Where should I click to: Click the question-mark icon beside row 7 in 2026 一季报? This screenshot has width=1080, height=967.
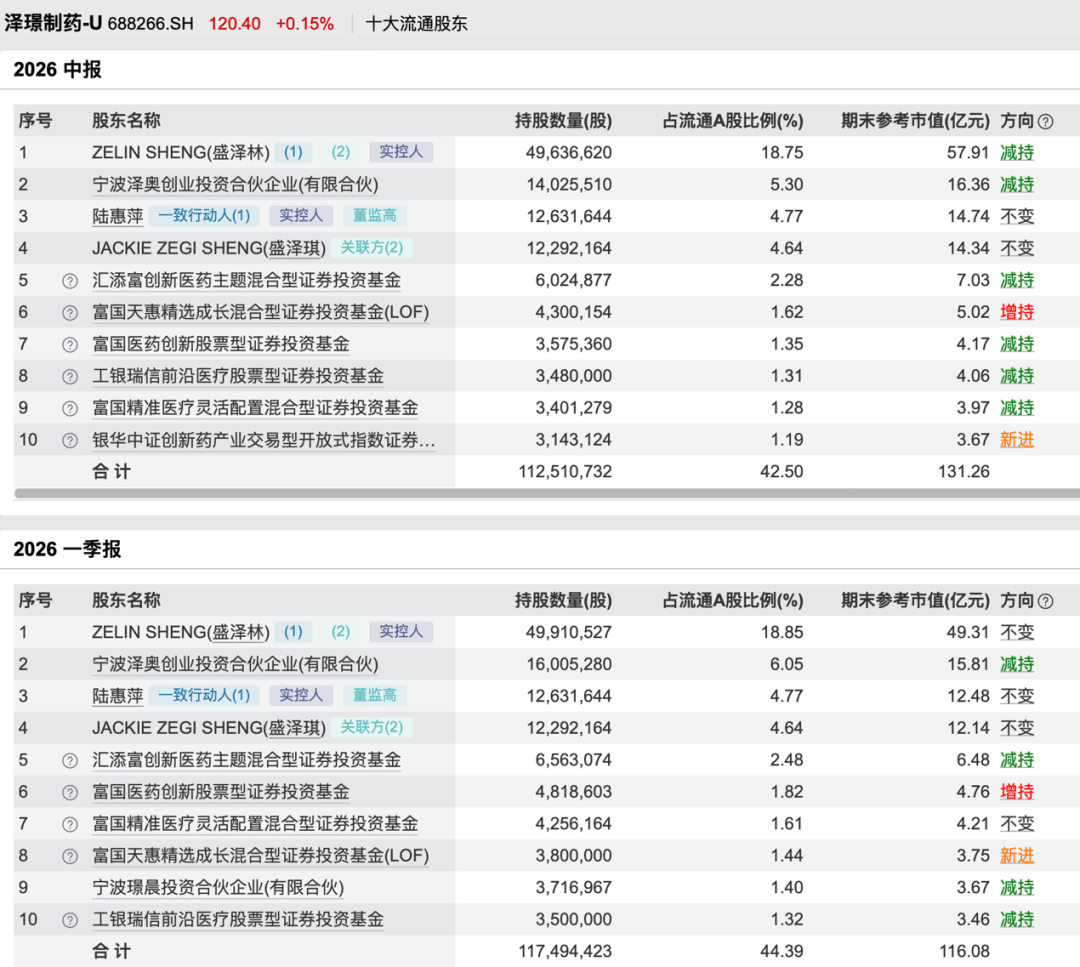click(70, 824)
